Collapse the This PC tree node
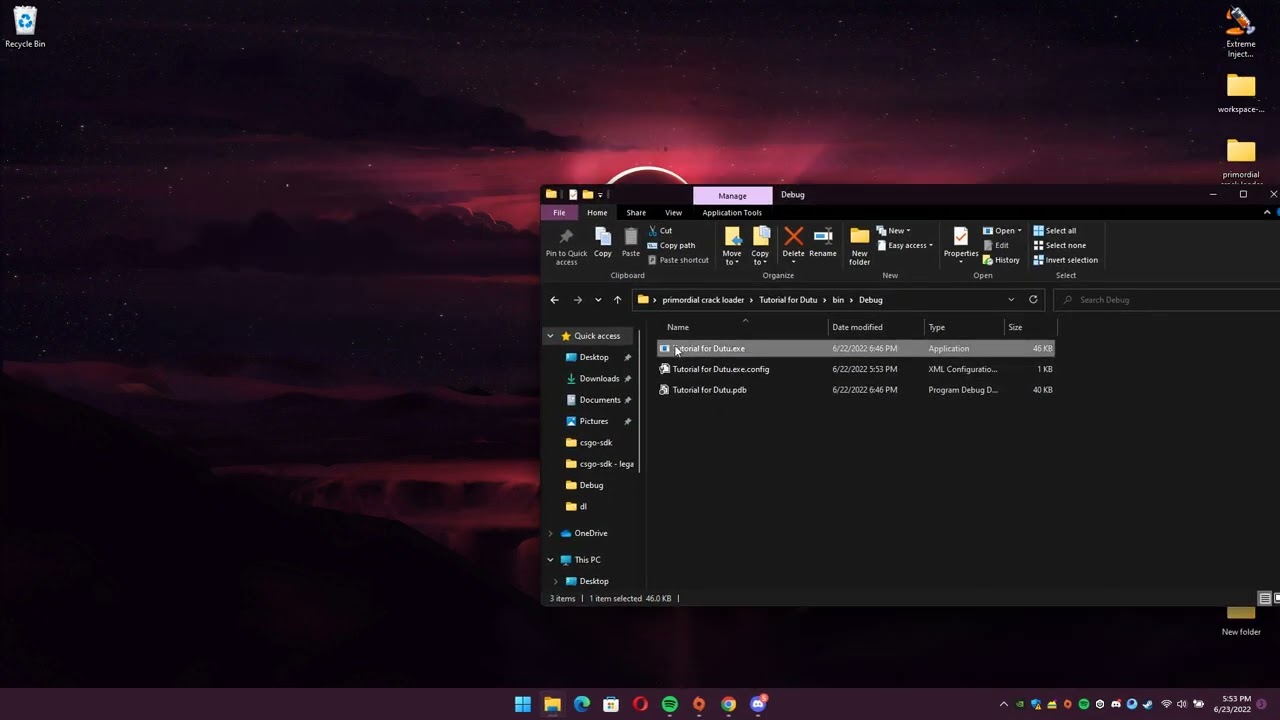The height and width of the screenshot is (720, 1280). point(550,560)
